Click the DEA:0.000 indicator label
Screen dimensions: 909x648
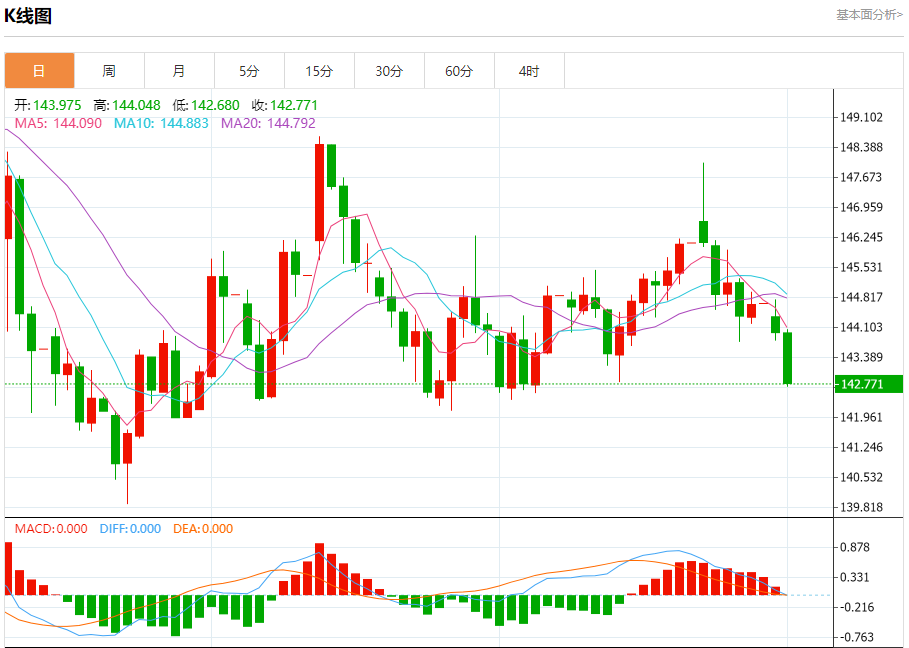pyautogui.click(x=203, y=529)
